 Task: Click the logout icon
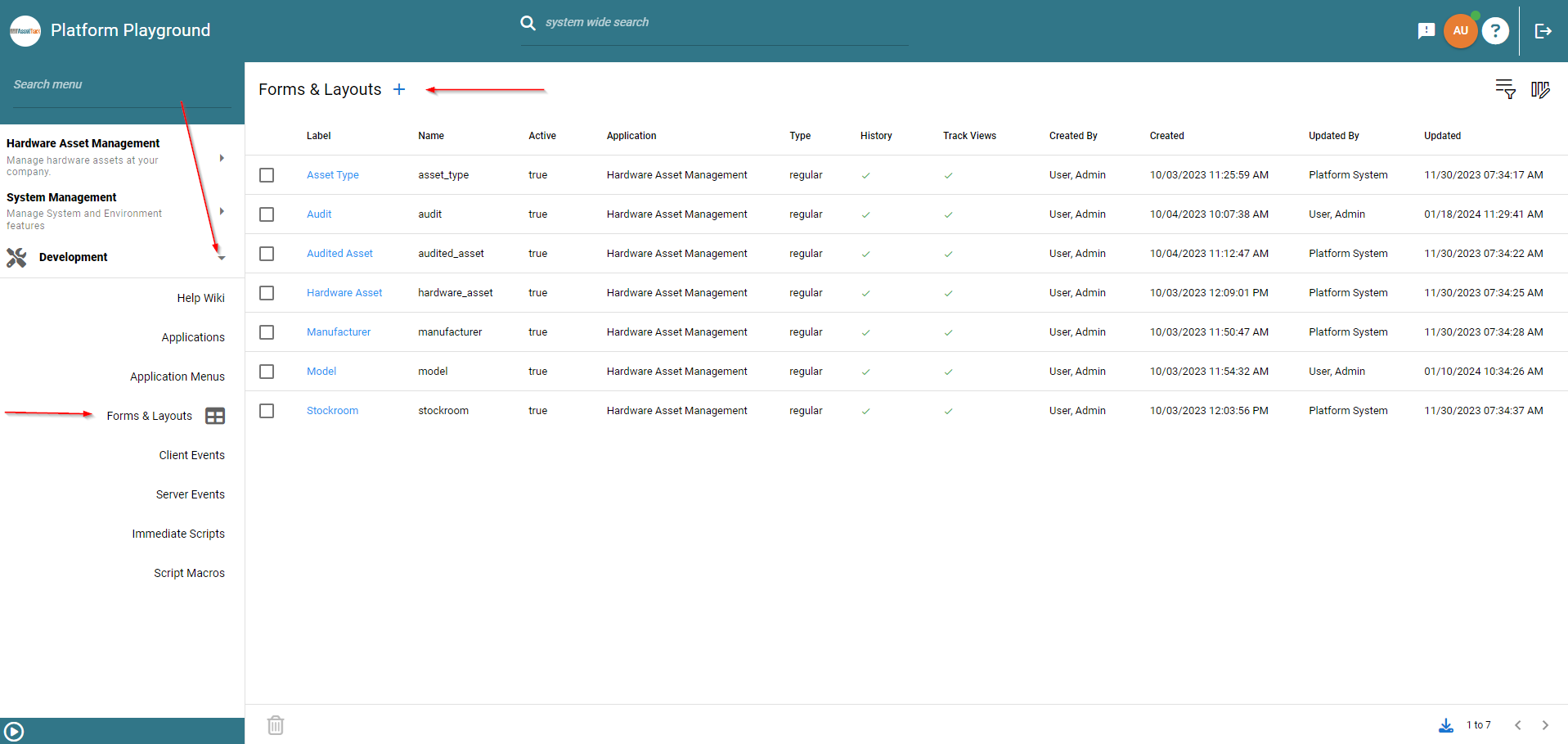tap(1543, 31)
